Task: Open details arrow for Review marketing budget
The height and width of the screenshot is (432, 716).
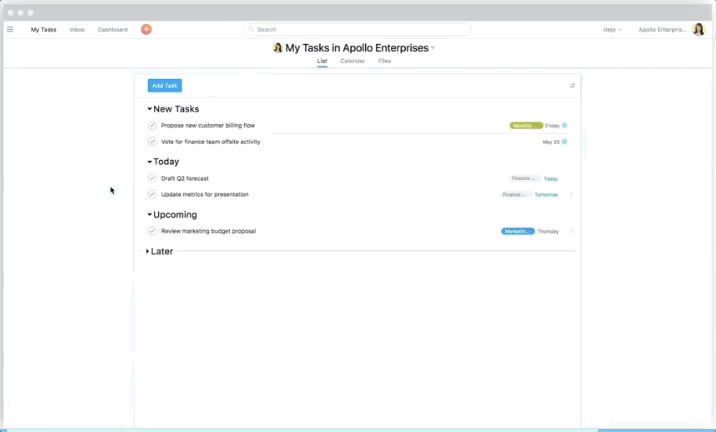Action: click(x=571, y=231)
